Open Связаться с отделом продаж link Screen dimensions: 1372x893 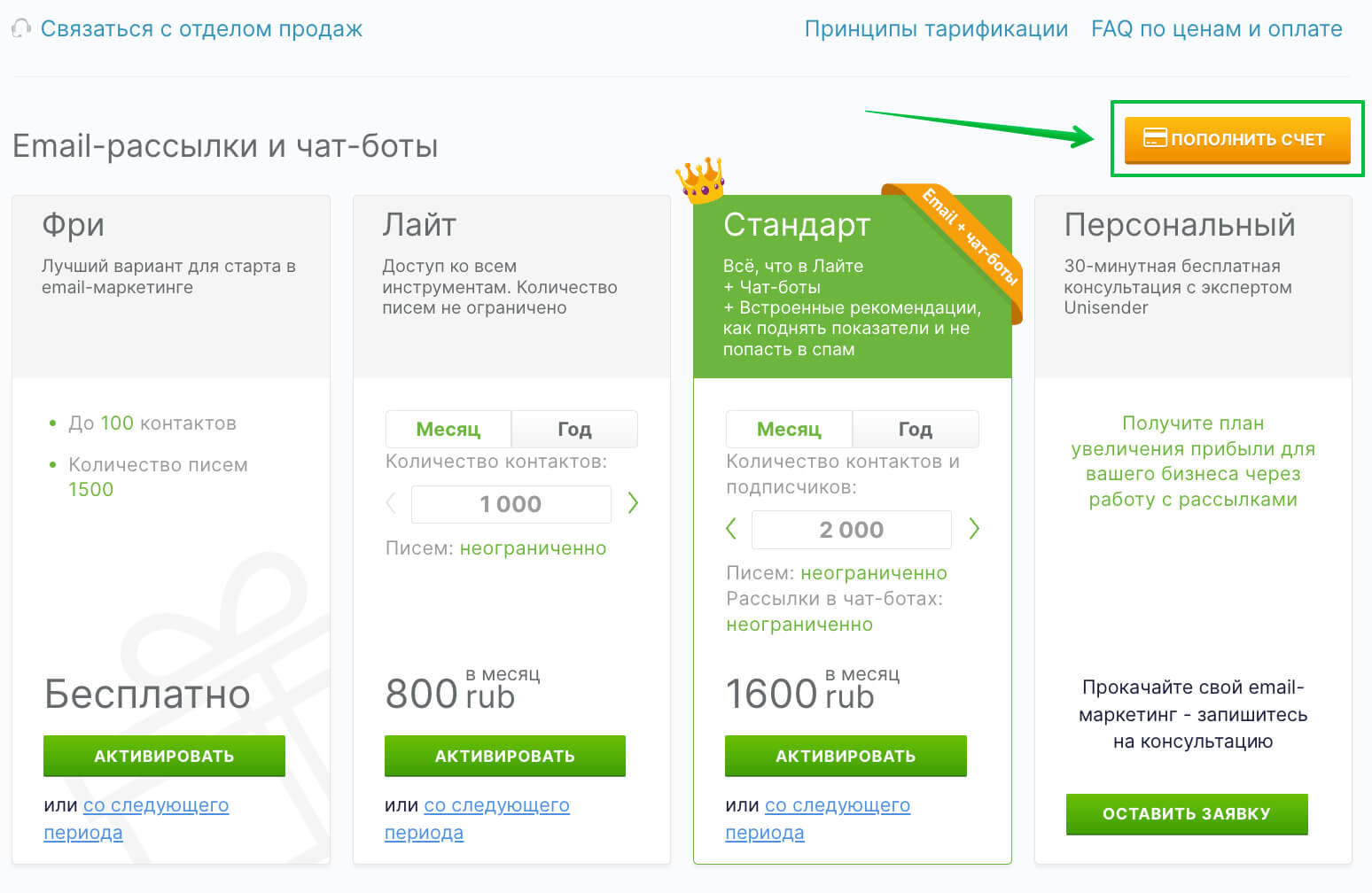pos(201,29)
